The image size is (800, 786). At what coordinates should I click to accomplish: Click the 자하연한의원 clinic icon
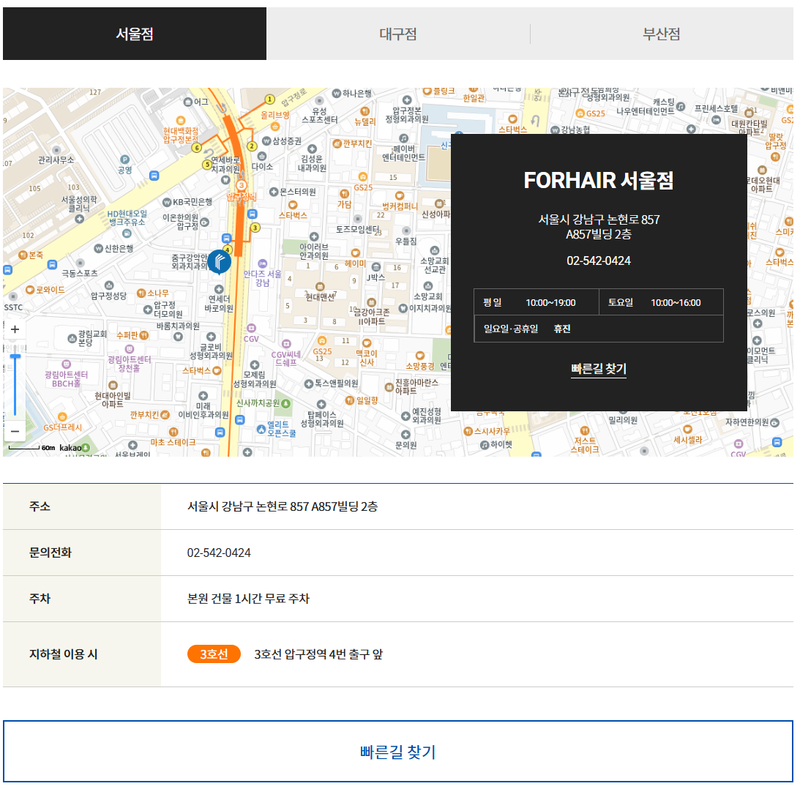tap(774, 422)
